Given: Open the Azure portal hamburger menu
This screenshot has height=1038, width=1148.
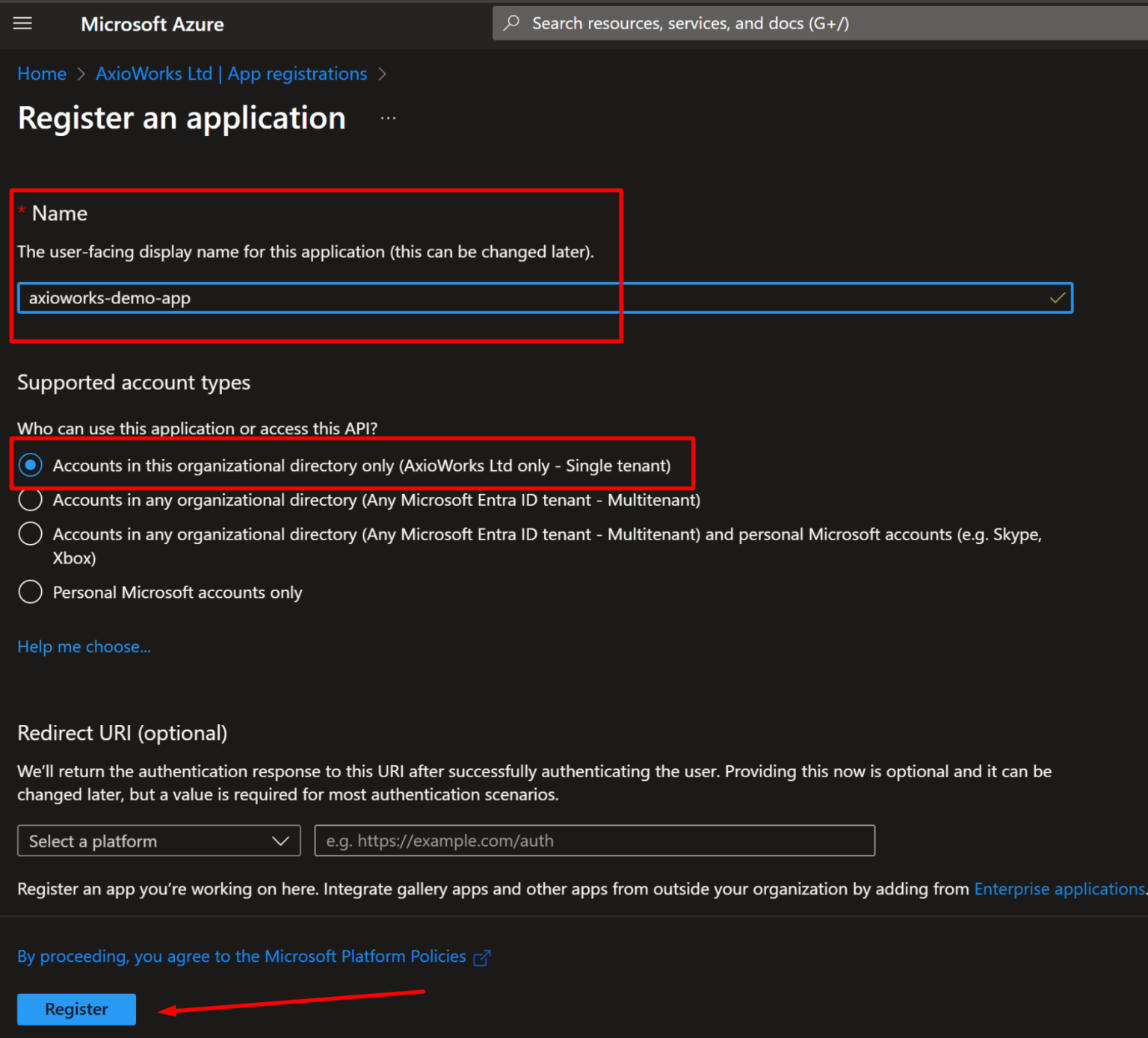Looking at the screenshot, I should (22, 23).
